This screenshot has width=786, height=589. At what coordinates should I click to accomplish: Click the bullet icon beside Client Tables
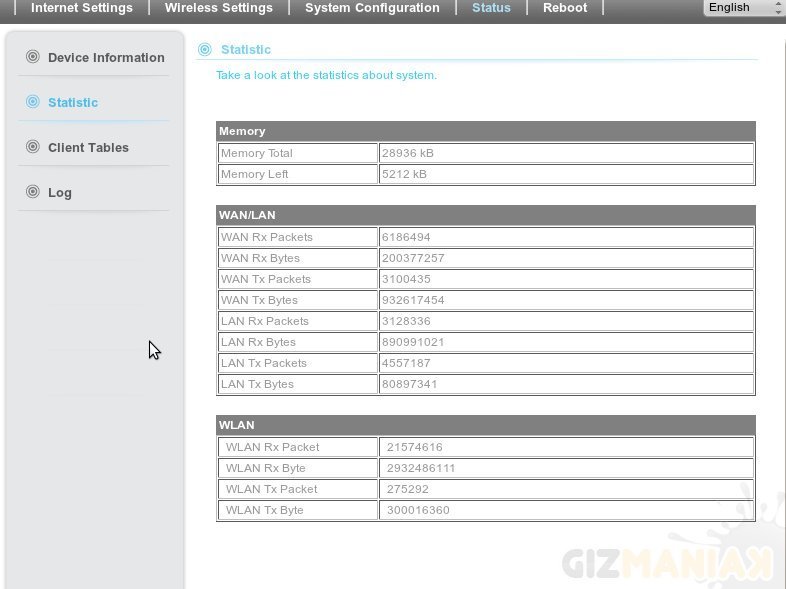tap(33, 147)
